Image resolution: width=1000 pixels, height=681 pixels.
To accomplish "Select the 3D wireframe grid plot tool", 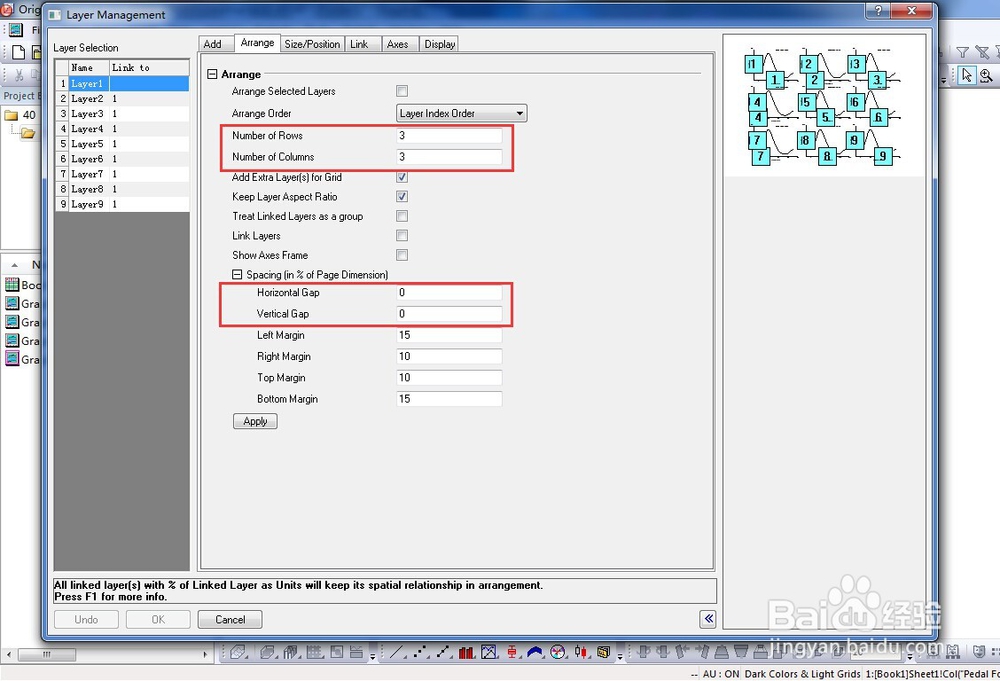I will pyautogui.click(x=314, y=652).
